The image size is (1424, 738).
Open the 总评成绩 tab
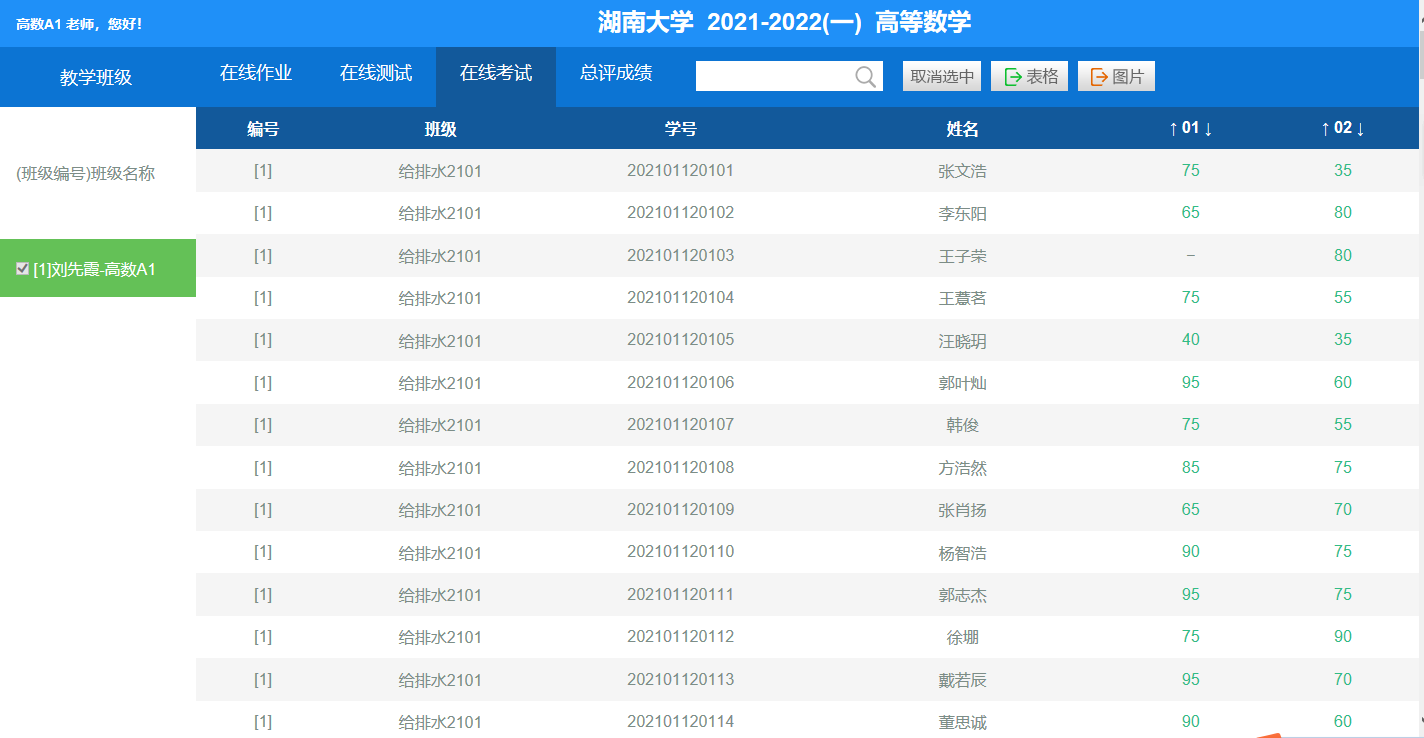(x=616, y=73)
